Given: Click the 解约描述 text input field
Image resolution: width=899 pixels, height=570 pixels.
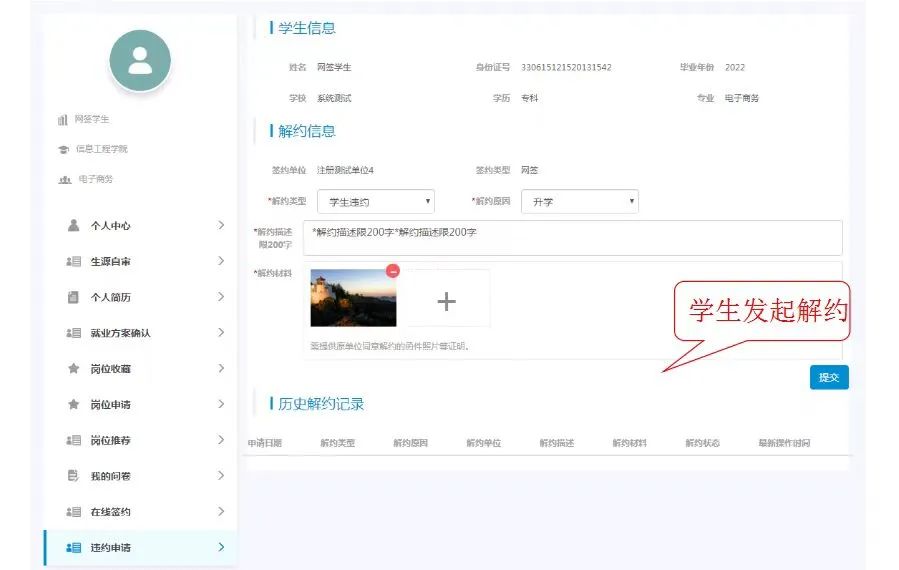Looking at the screenshot, I should click(572, 238).
